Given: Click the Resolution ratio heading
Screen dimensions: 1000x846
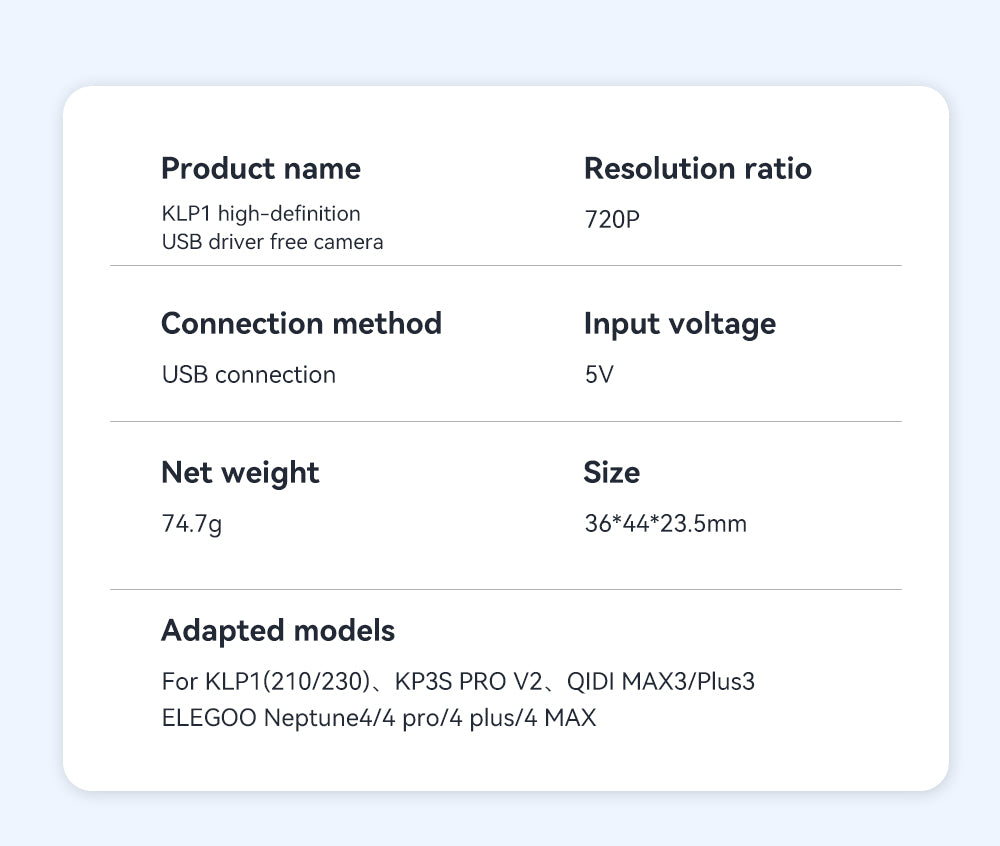Looking at the screenshot, I should [698, 168].
